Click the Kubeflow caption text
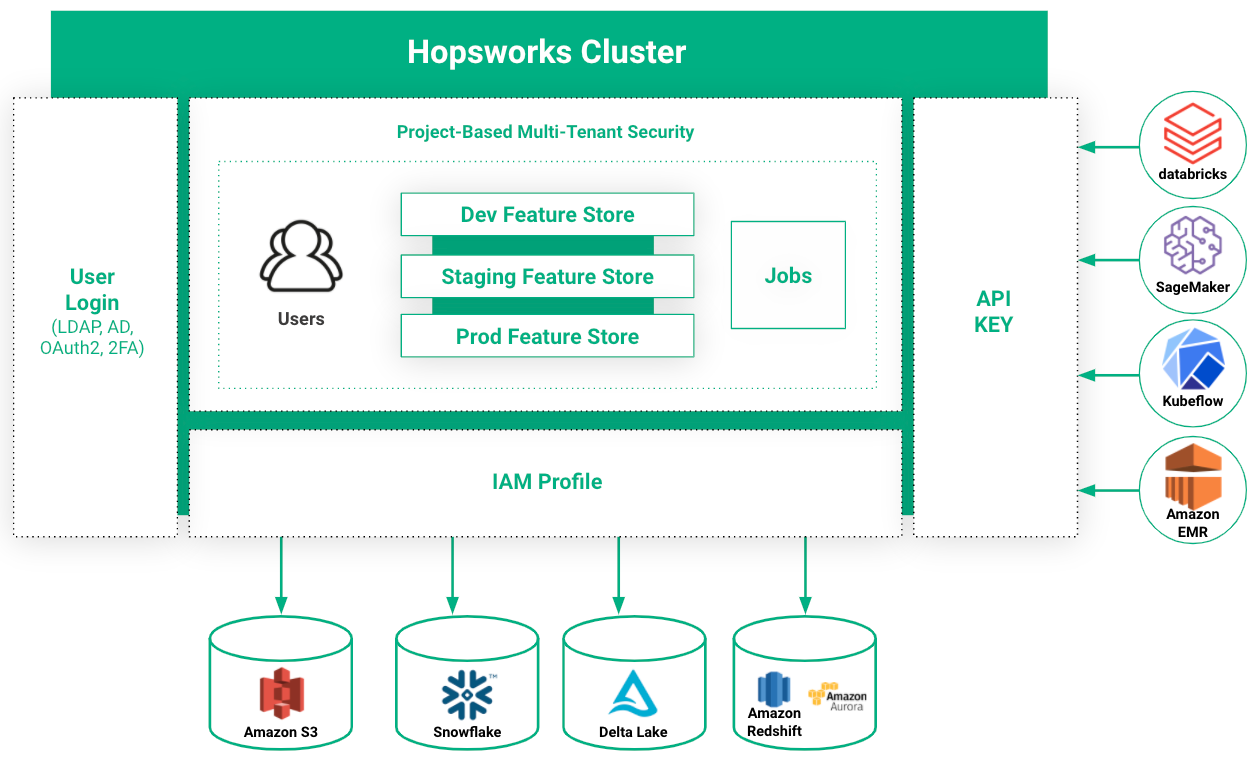 point(1192,401)
